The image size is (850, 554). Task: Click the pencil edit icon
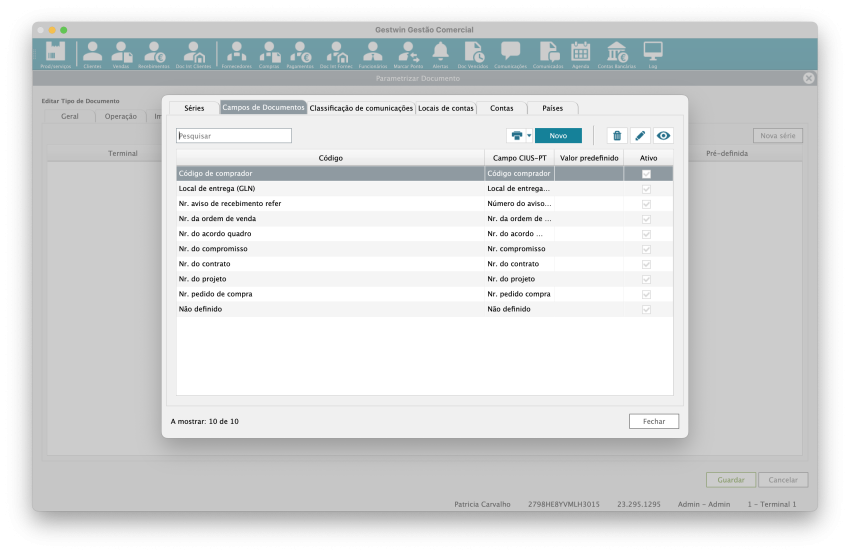click(640, 136)
